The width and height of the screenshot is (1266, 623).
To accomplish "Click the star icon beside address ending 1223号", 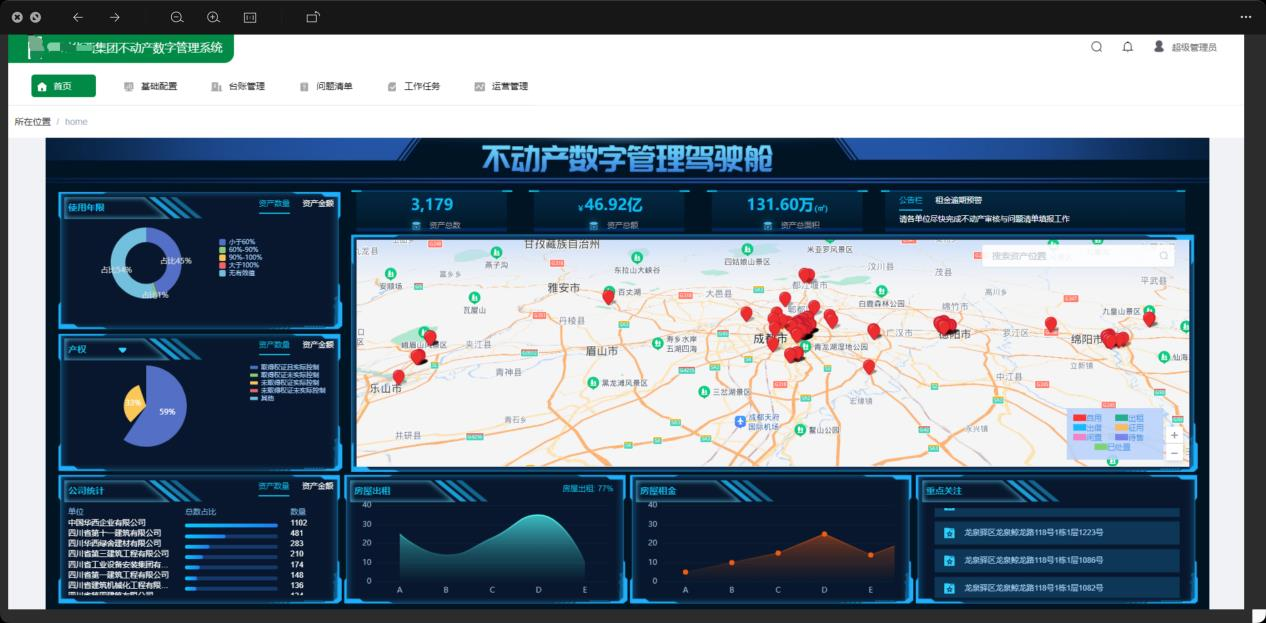I will (948, 533).
